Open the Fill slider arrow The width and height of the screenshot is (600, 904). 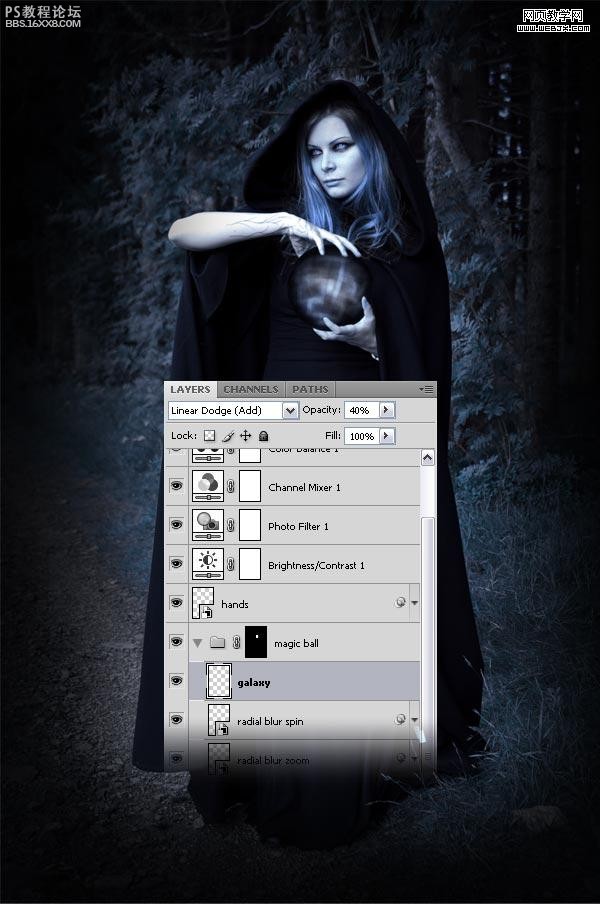[386, 435]
